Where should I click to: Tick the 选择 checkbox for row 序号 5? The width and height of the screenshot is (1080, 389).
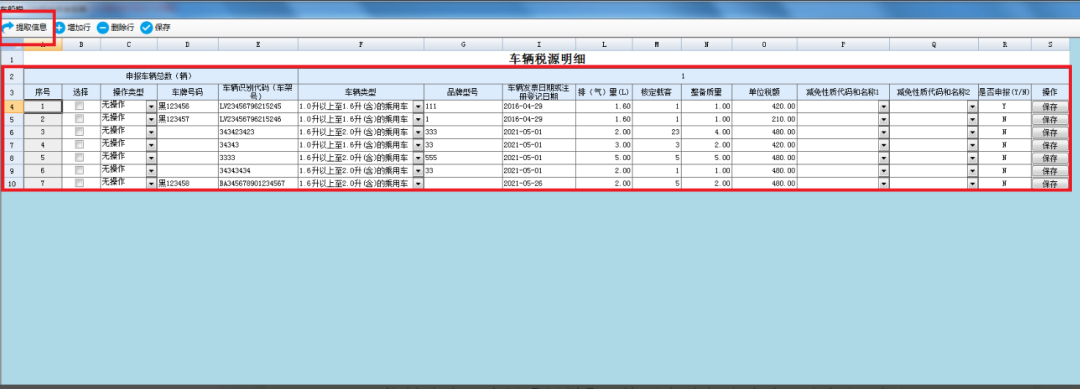coord(80,158)
